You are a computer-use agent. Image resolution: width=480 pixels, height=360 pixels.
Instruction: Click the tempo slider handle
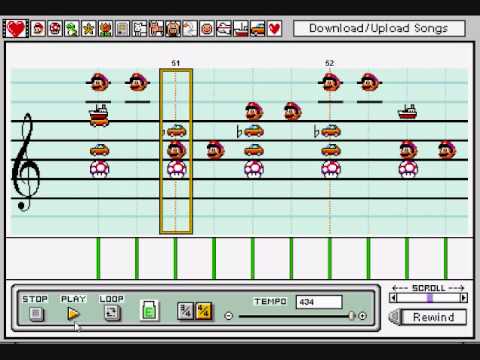[352, 316]
